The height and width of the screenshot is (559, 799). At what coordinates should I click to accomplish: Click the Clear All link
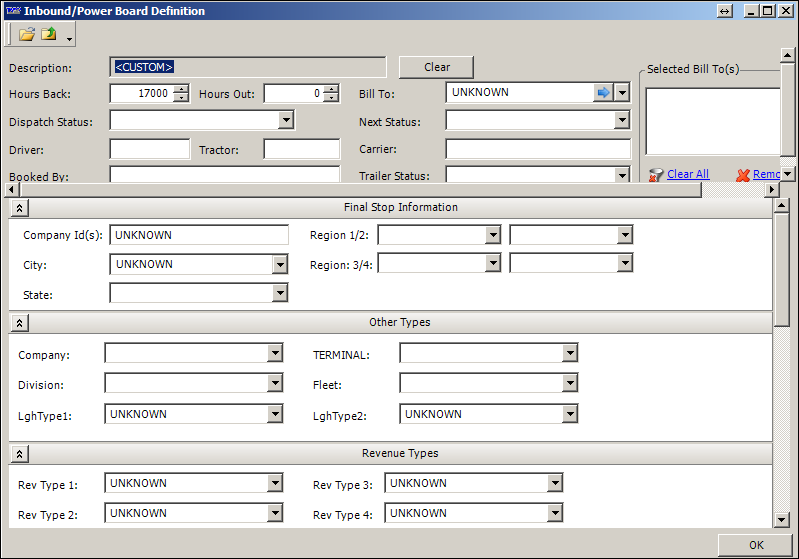(687, 174)
